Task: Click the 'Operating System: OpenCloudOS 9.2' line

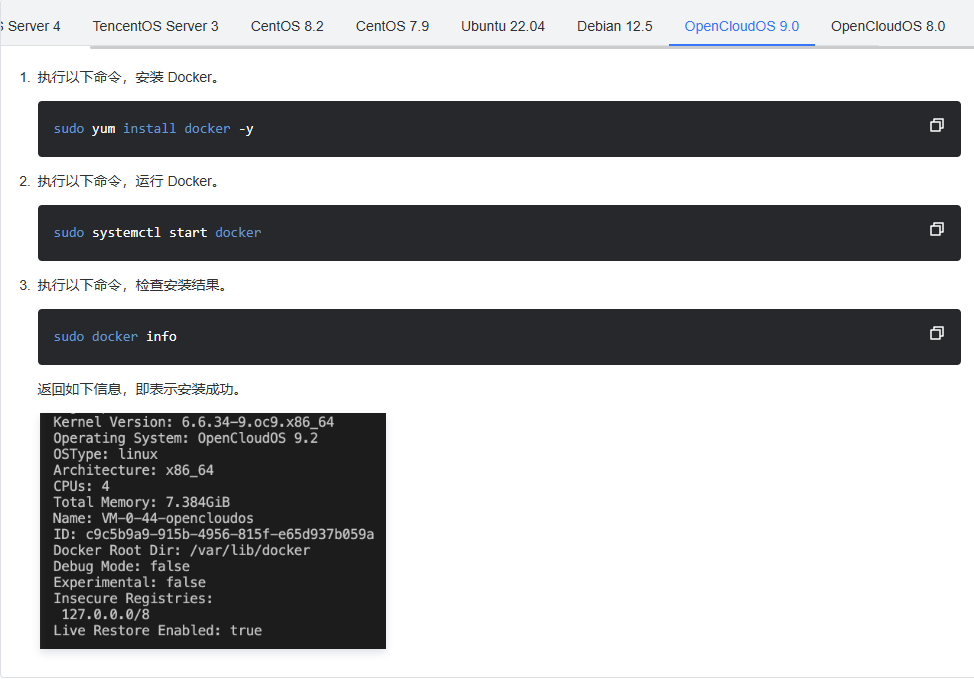Action: click(x=186, y=439)
